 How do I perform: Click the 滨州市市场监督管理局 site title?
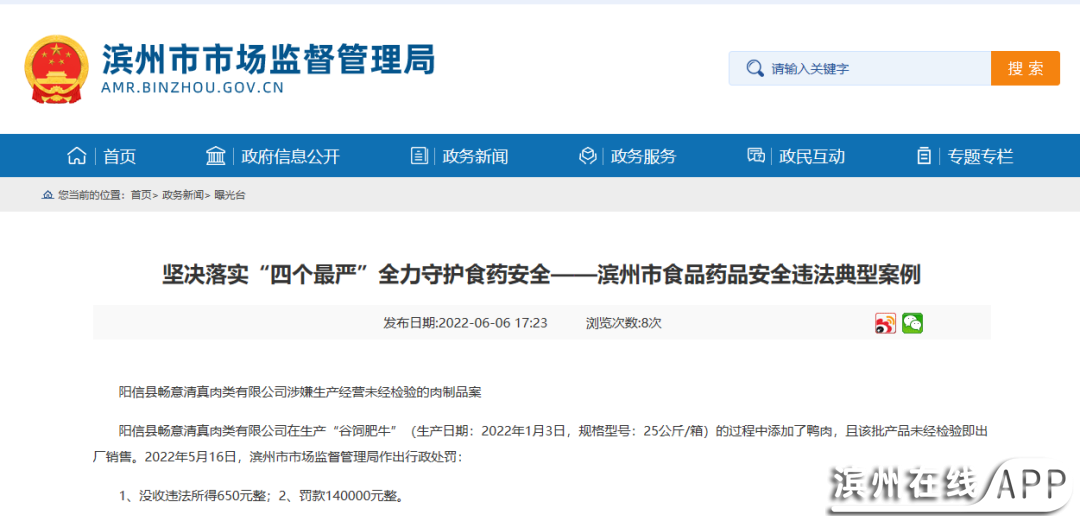tap(268, 60)
